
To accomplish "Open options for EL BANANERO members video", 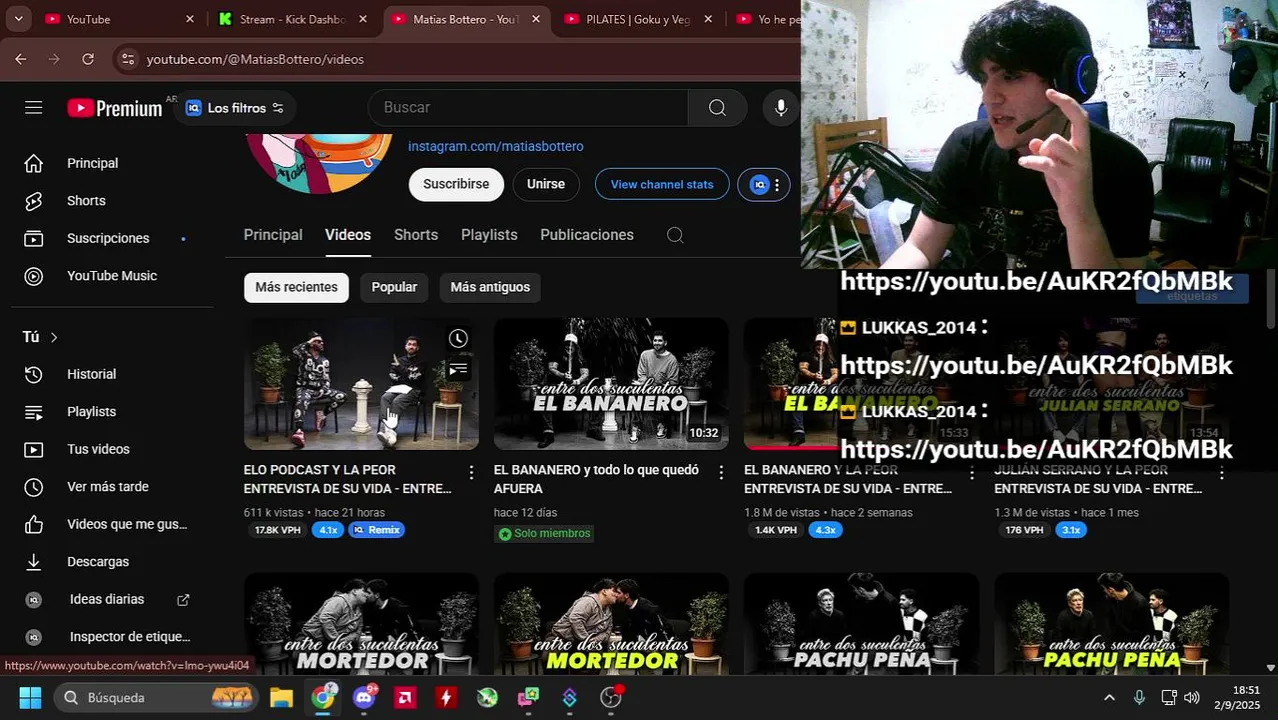I will (721, 472).
